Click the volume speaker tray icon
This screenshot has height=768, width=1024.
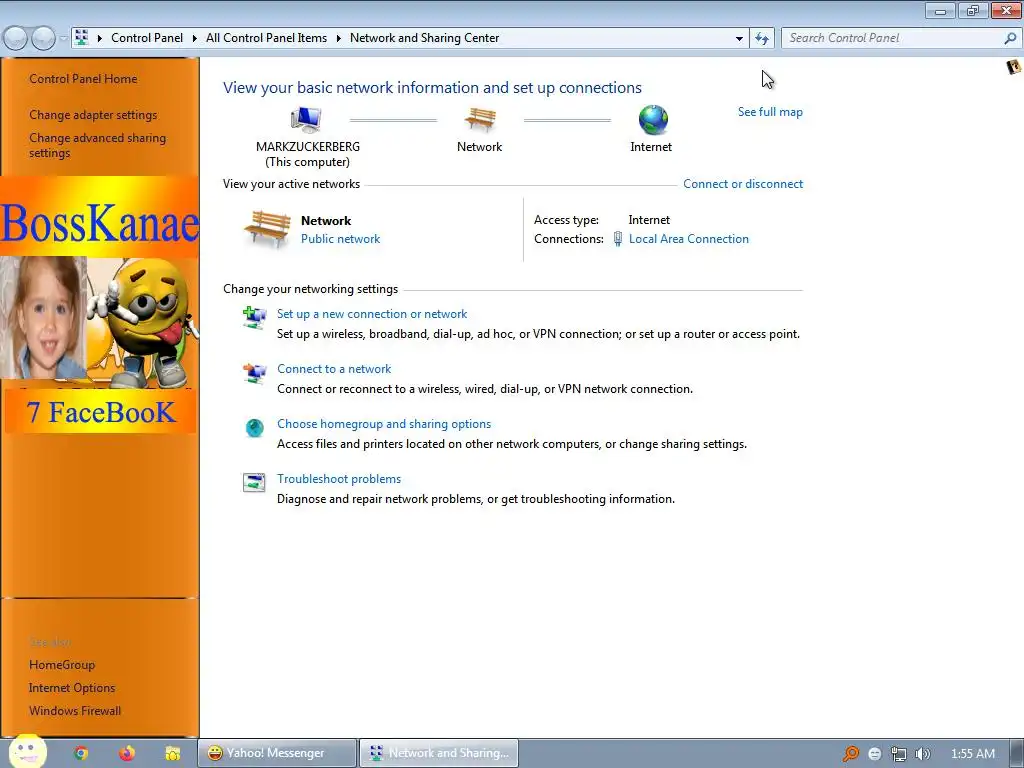[x=922, y=754]
